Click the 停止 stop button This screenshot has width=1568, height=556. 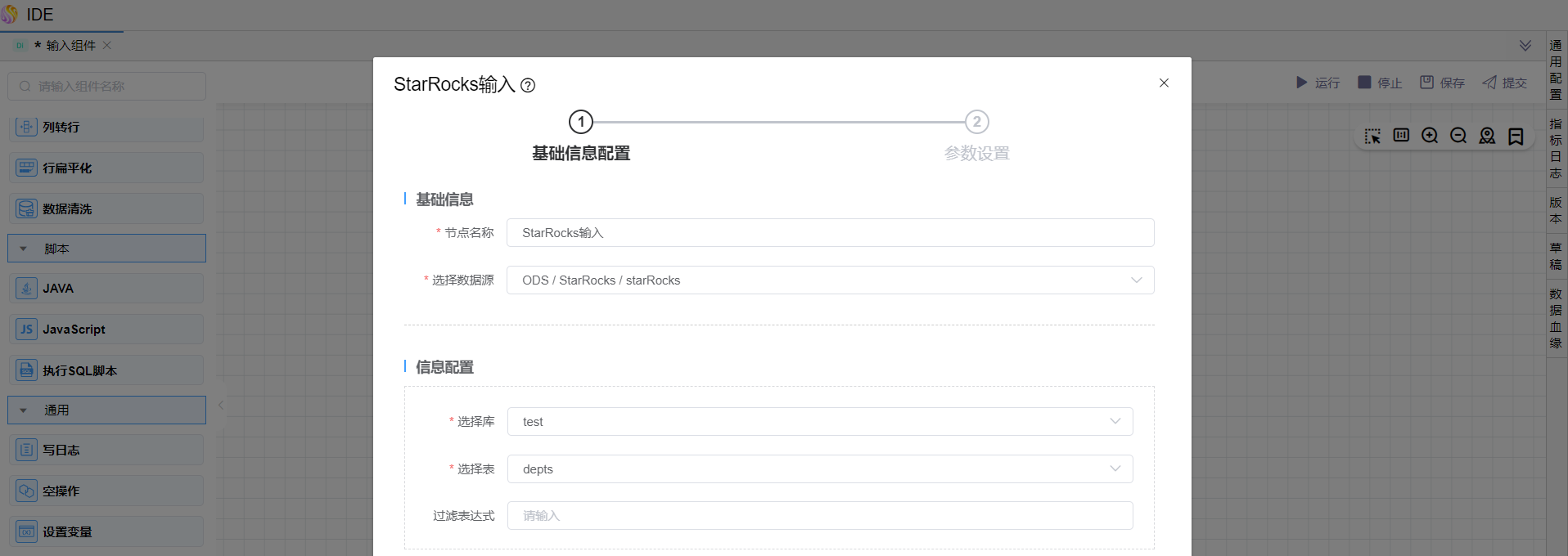(1380, 83)
